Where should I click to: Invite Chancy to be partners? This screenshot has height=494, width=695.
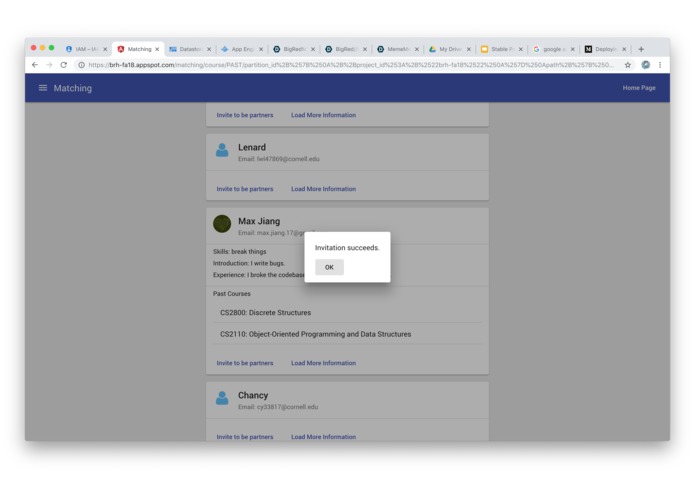coord(245,437)
